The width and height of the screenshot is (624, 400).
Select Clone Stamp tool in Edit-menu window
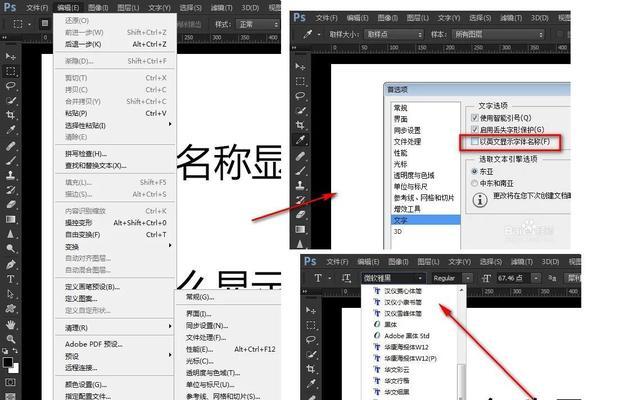click(10, 175)
